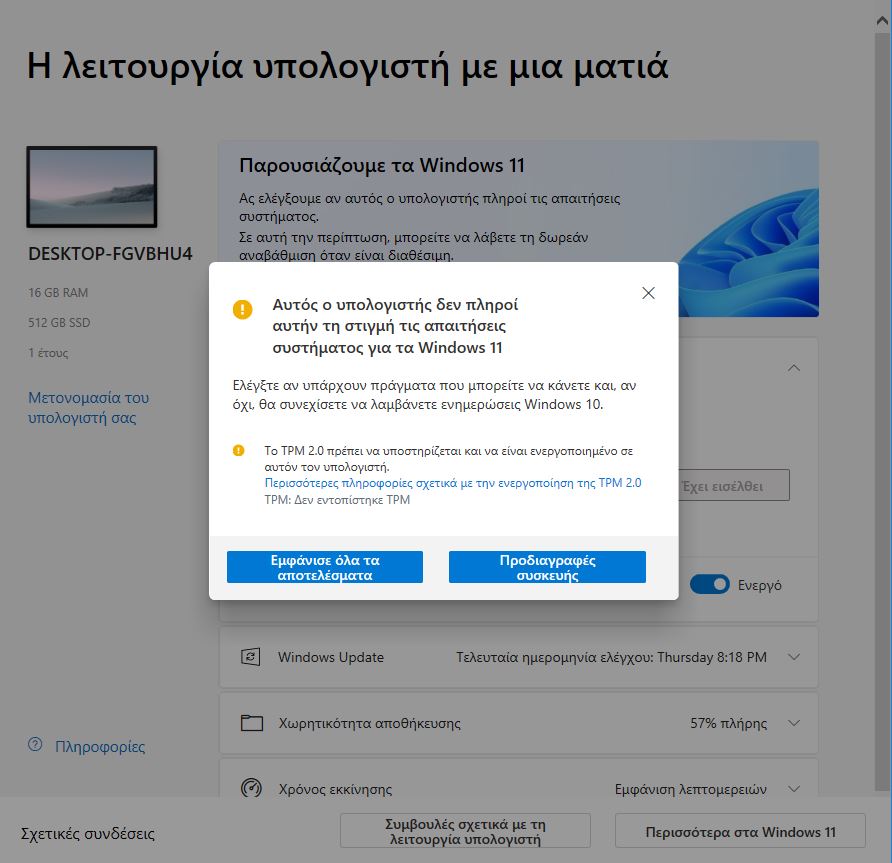This screenshot has height=863, width=892.
Task: Click the Σχετικές συνδέσεις label
Action: pos(88,833)
